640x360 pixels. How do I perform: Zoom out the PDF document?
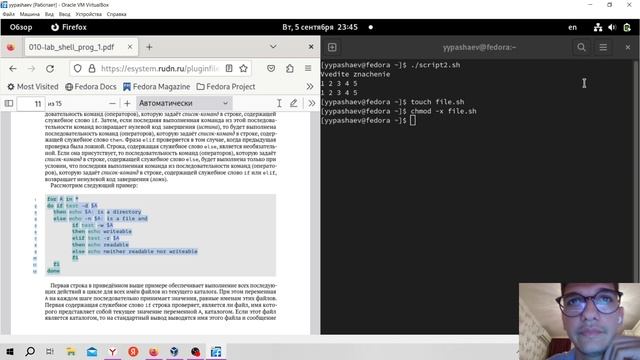tap(112, 103)
